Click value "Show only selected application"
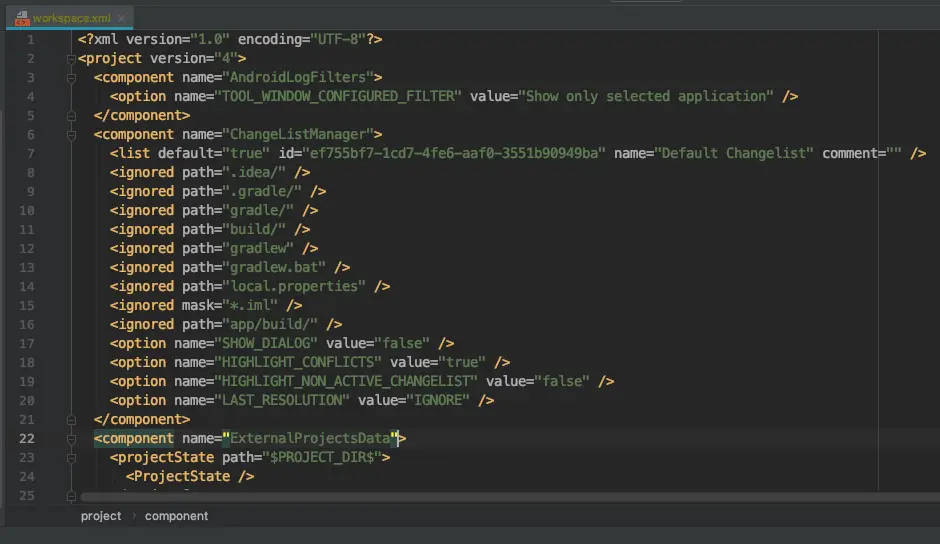 [646, 97]
